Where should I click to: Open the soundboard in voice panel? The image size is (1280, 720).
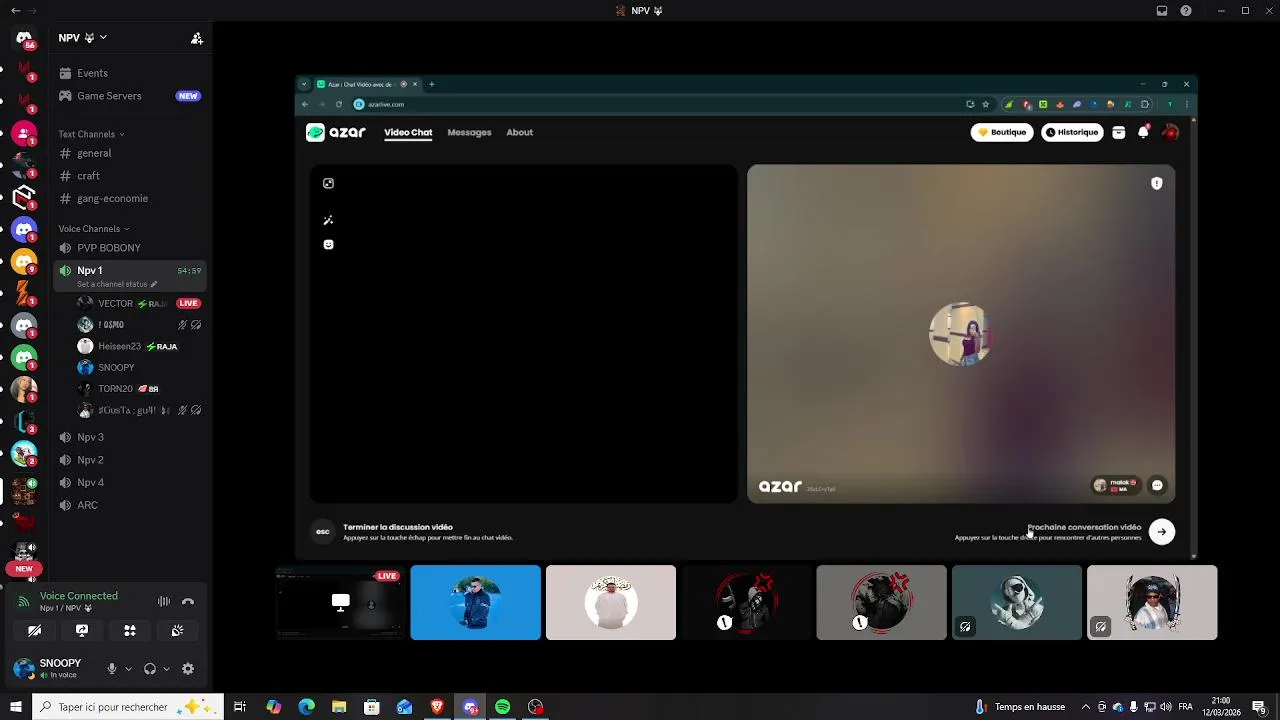pos(177,631)
